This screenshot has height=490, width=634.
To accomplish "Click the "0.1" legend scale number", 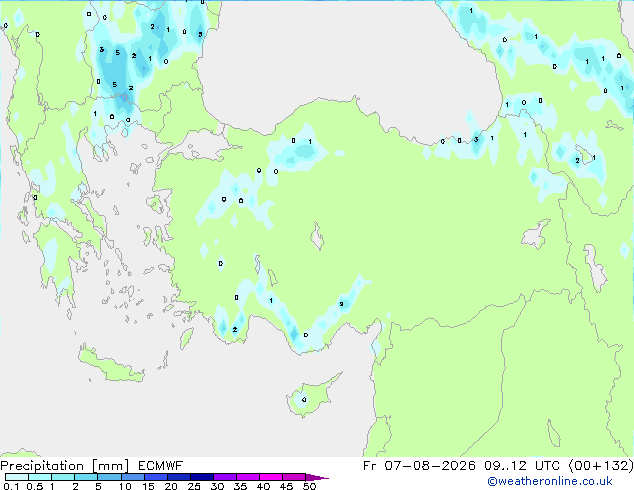I will (x=11, y=486).
